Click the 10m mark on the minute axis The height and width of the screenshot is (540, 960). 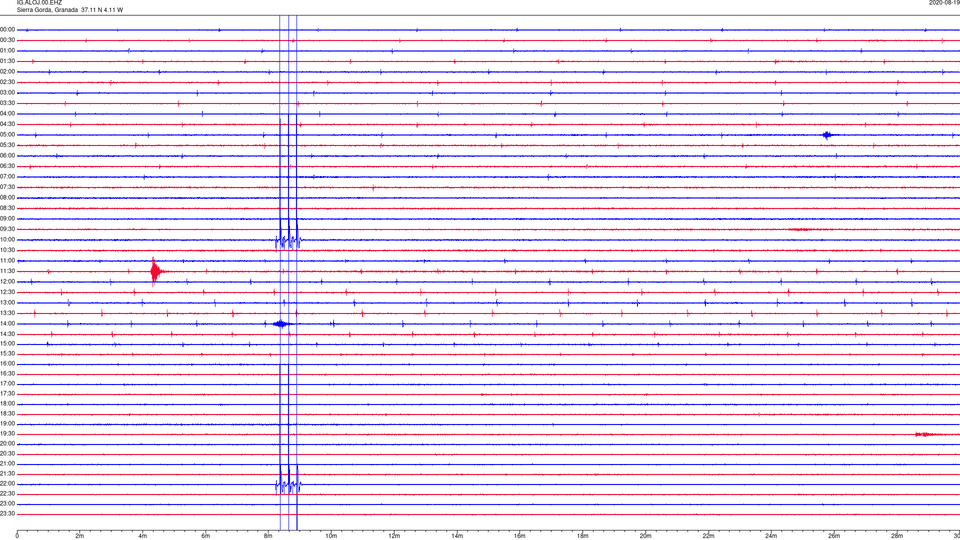331,536
